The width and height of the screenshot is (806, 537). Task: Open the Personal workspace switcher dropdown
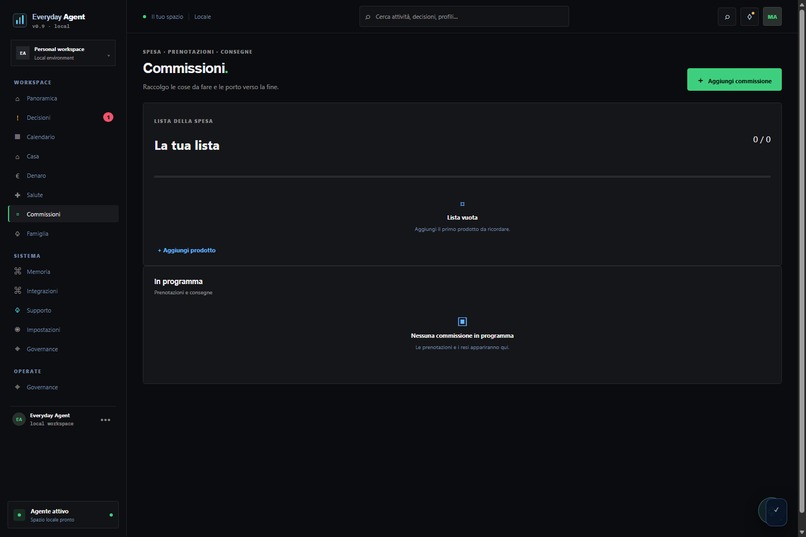pos(63,53)
